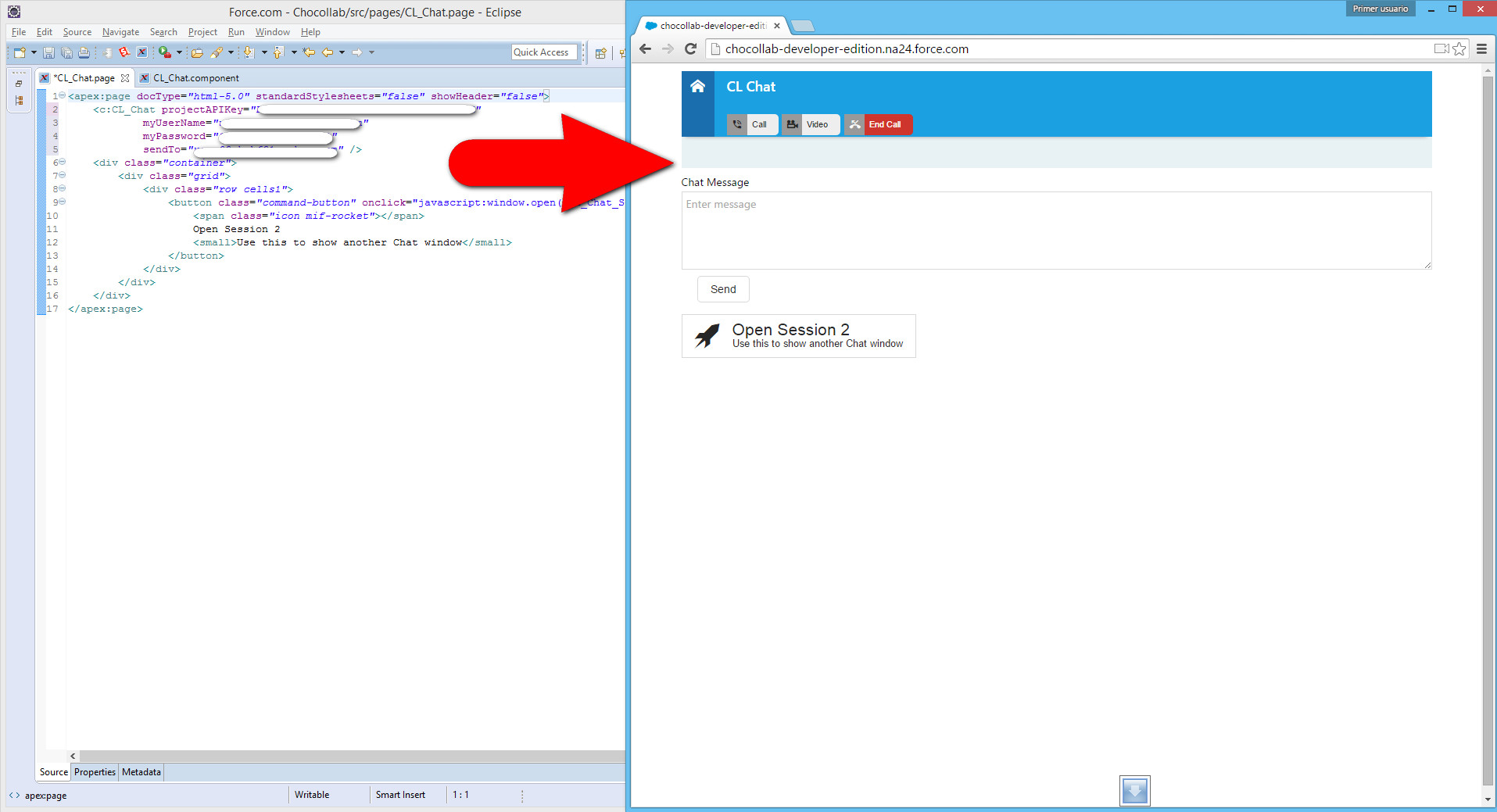Click the browser Reload page button

pyautogui.click(x=690, y=49)
